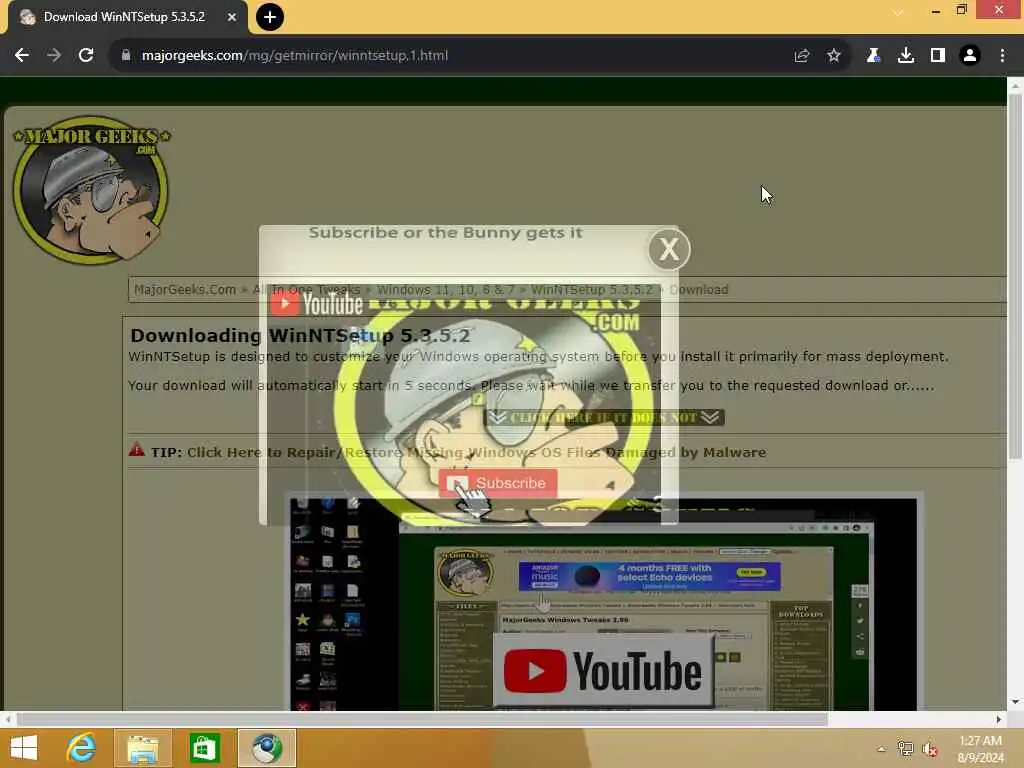This screenshot has width=1024, height=768.
Task: Open All In One Tweaks breadcrumb link
Action: 306,289
